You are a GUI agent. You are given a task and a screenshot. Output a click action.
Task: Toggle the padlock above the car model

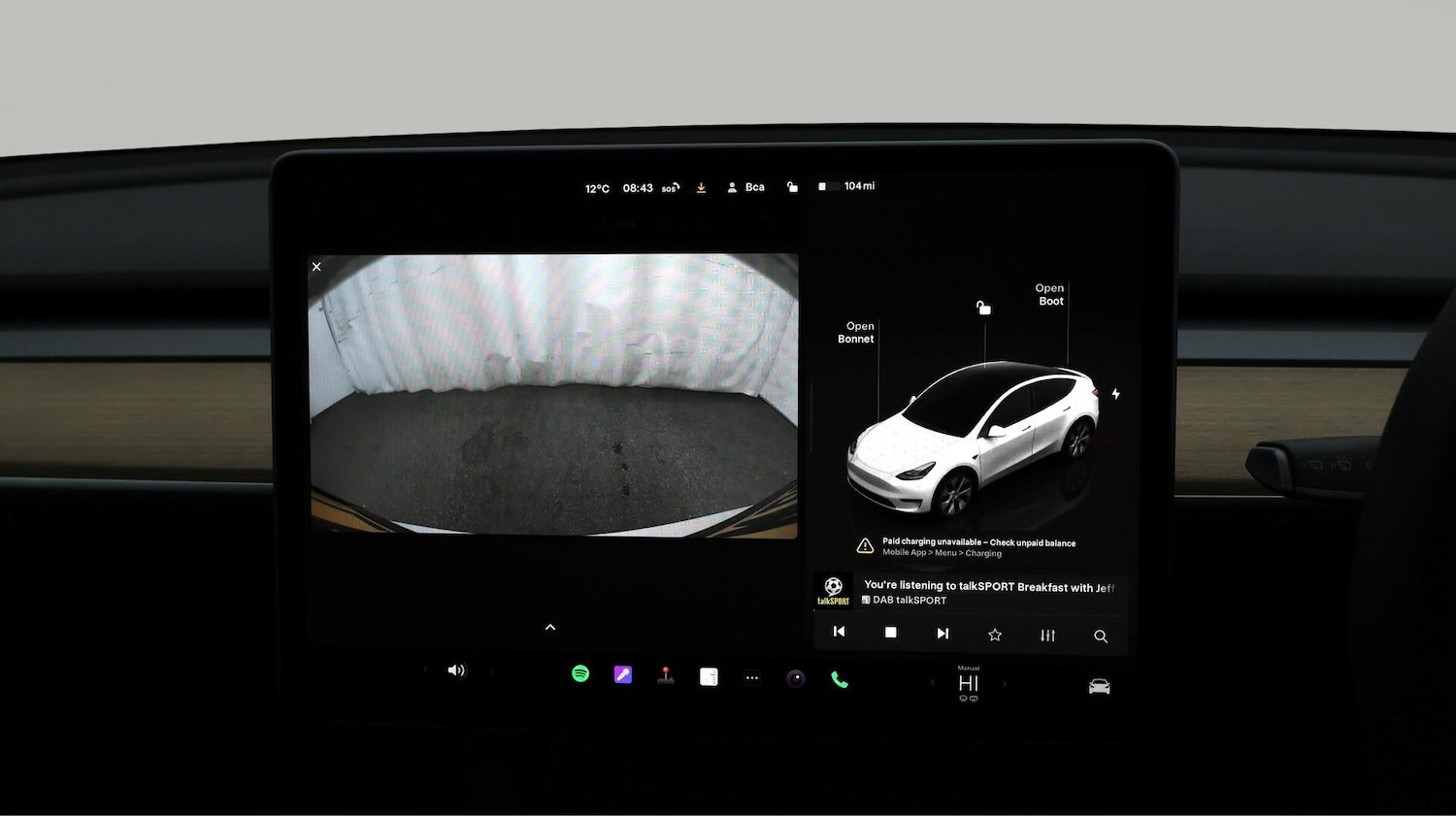983,309
